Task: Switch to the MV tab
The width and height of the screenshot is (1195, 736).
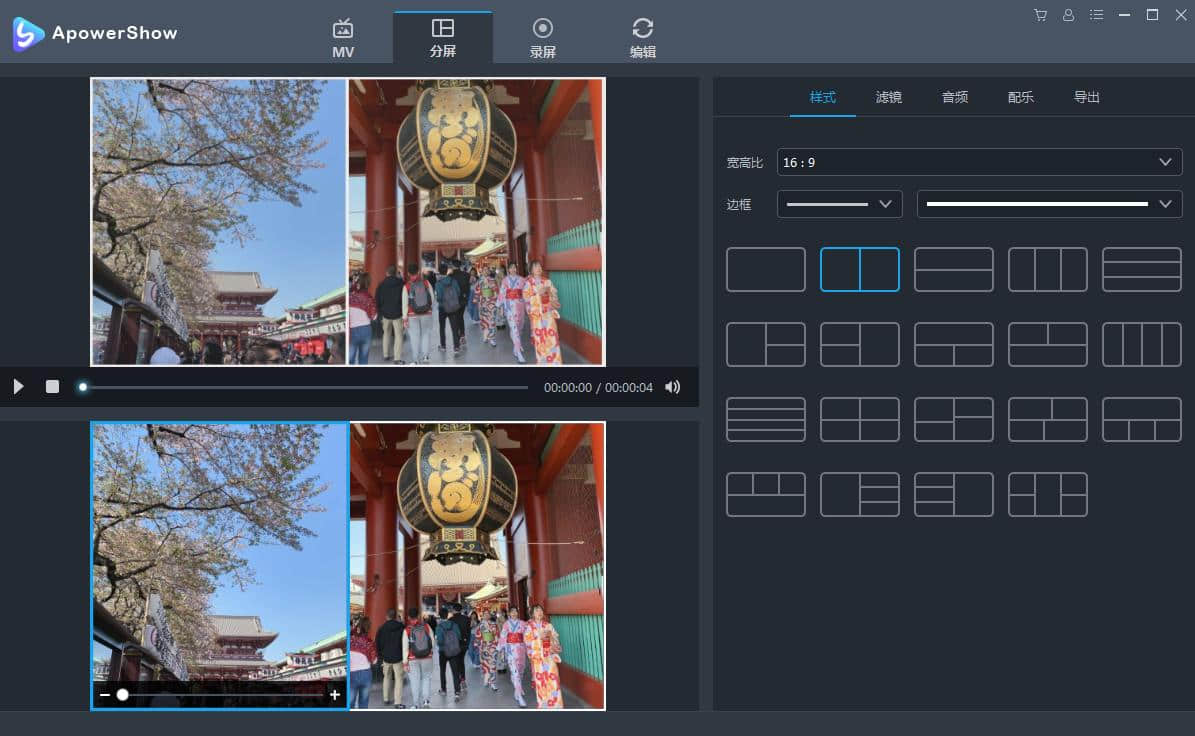Action: point(343,38)
